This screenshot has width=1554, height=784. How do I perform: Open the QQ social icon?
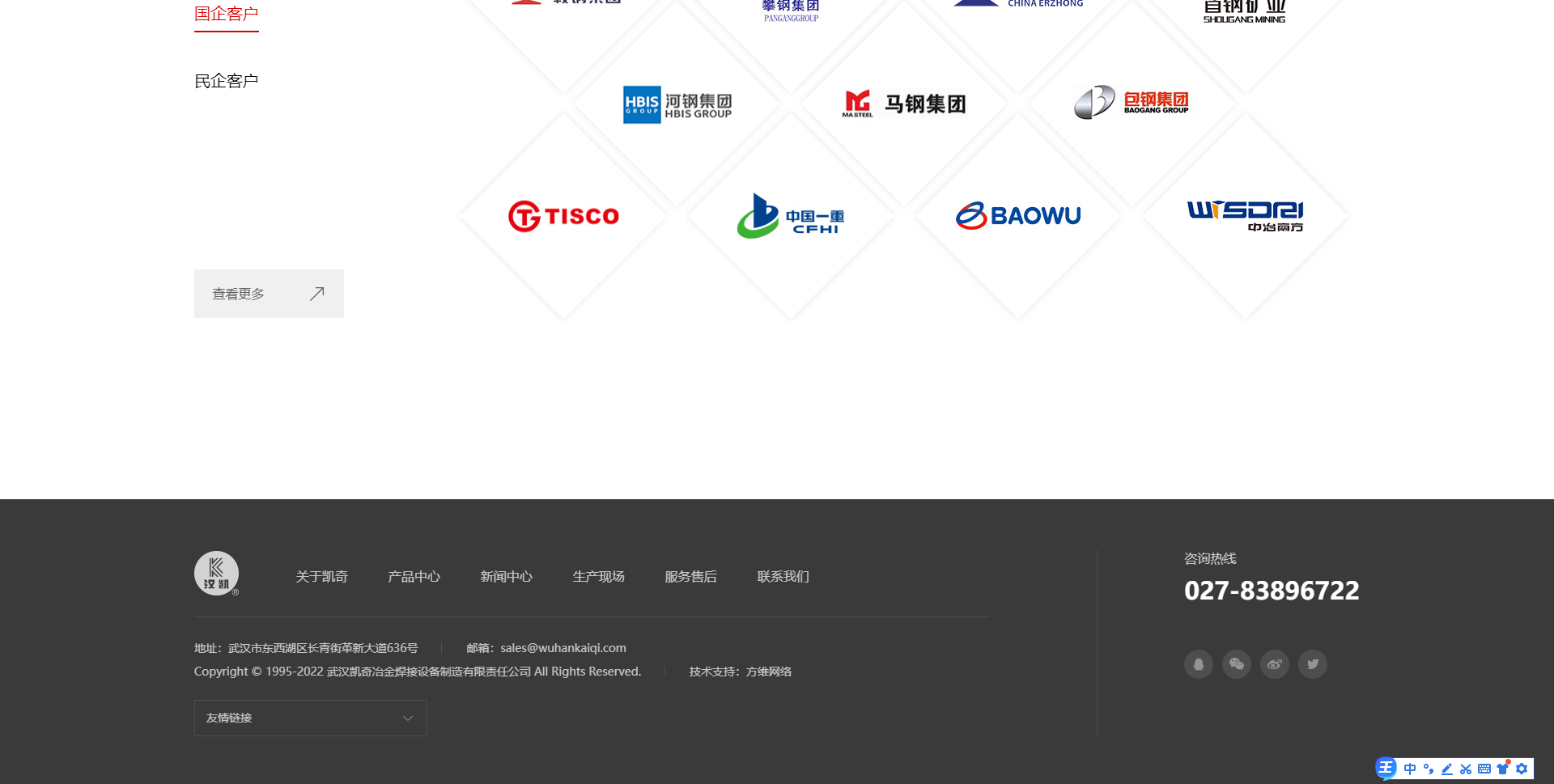click(1199, 664)
